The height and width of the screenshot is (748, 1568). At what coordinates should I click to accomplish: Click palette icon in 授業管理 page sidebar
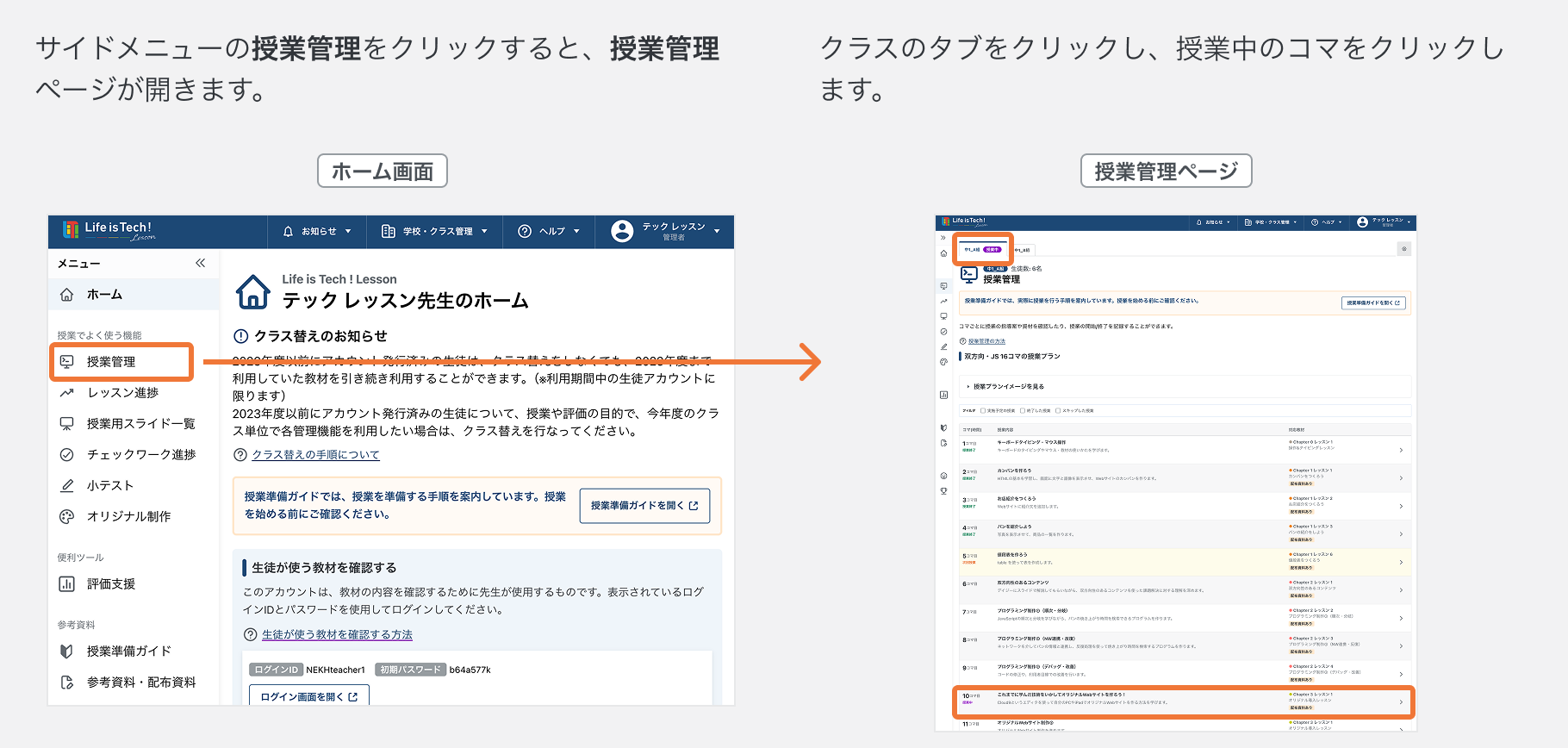click(x=943, y=362)
